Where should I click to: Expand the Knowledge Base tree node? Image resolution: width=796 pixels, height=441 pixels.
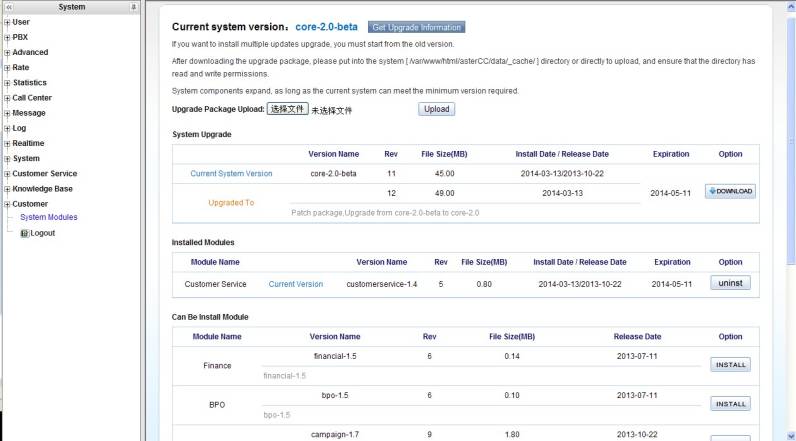point(7,189)
